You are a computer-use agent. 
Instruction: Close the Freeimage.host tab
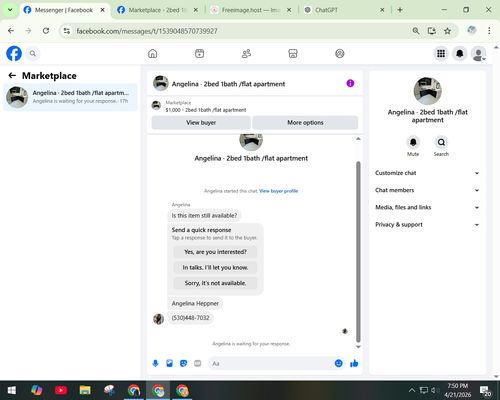click(x=289, y=10)
